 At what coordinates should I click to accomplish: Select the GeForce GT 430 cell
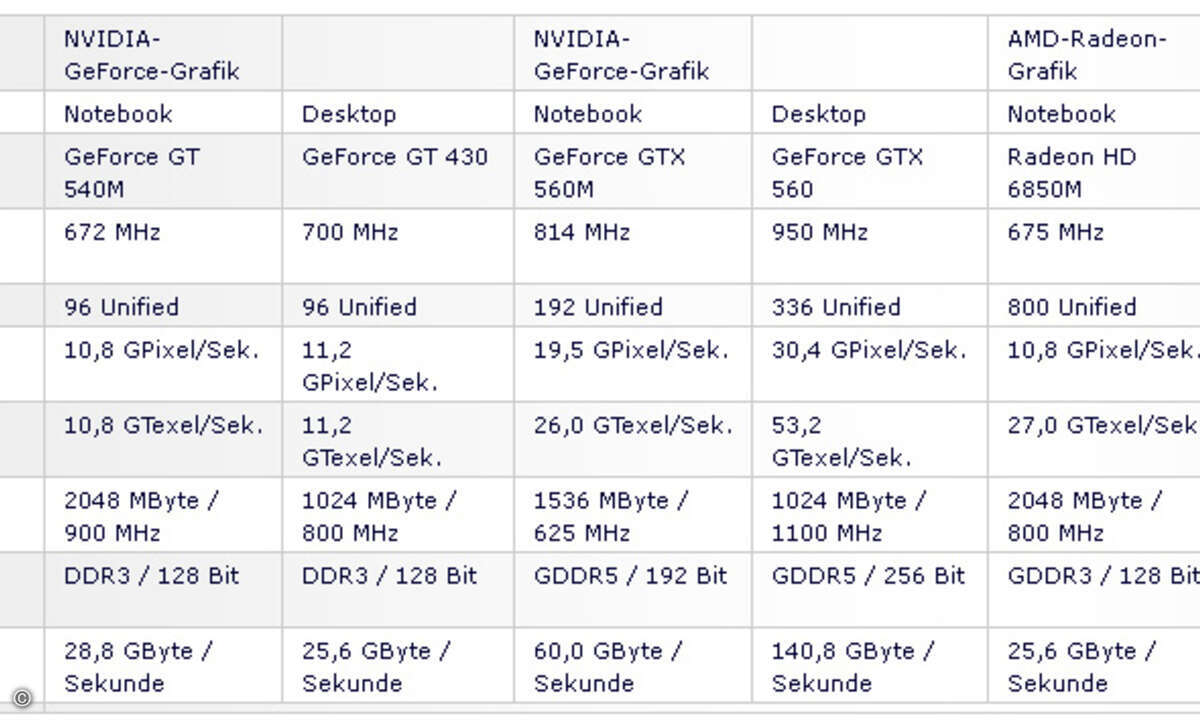coord(398,172)
